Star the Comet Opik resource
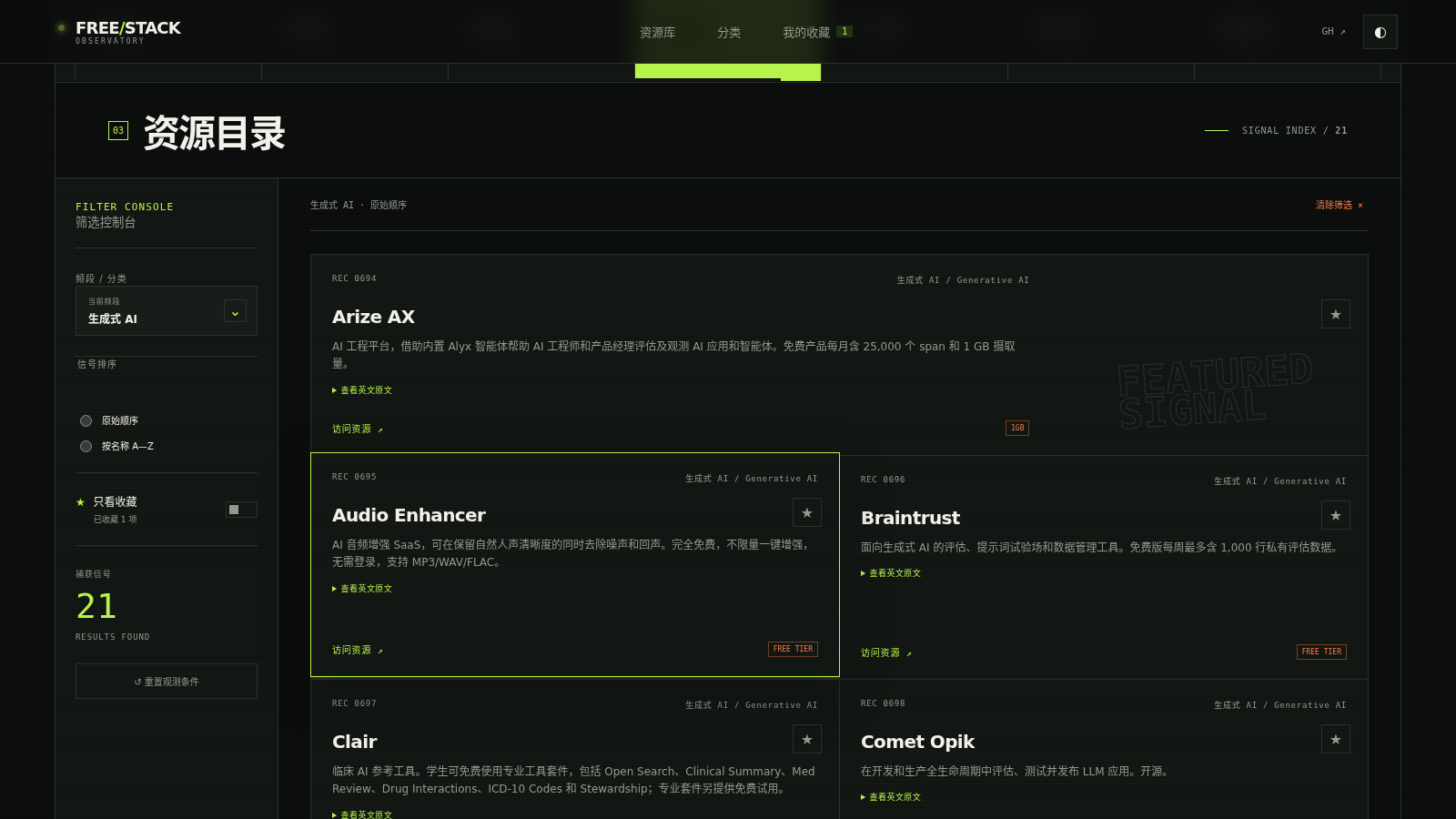The width and height of the screenshot is (1456, 819). coord(1335,739)
